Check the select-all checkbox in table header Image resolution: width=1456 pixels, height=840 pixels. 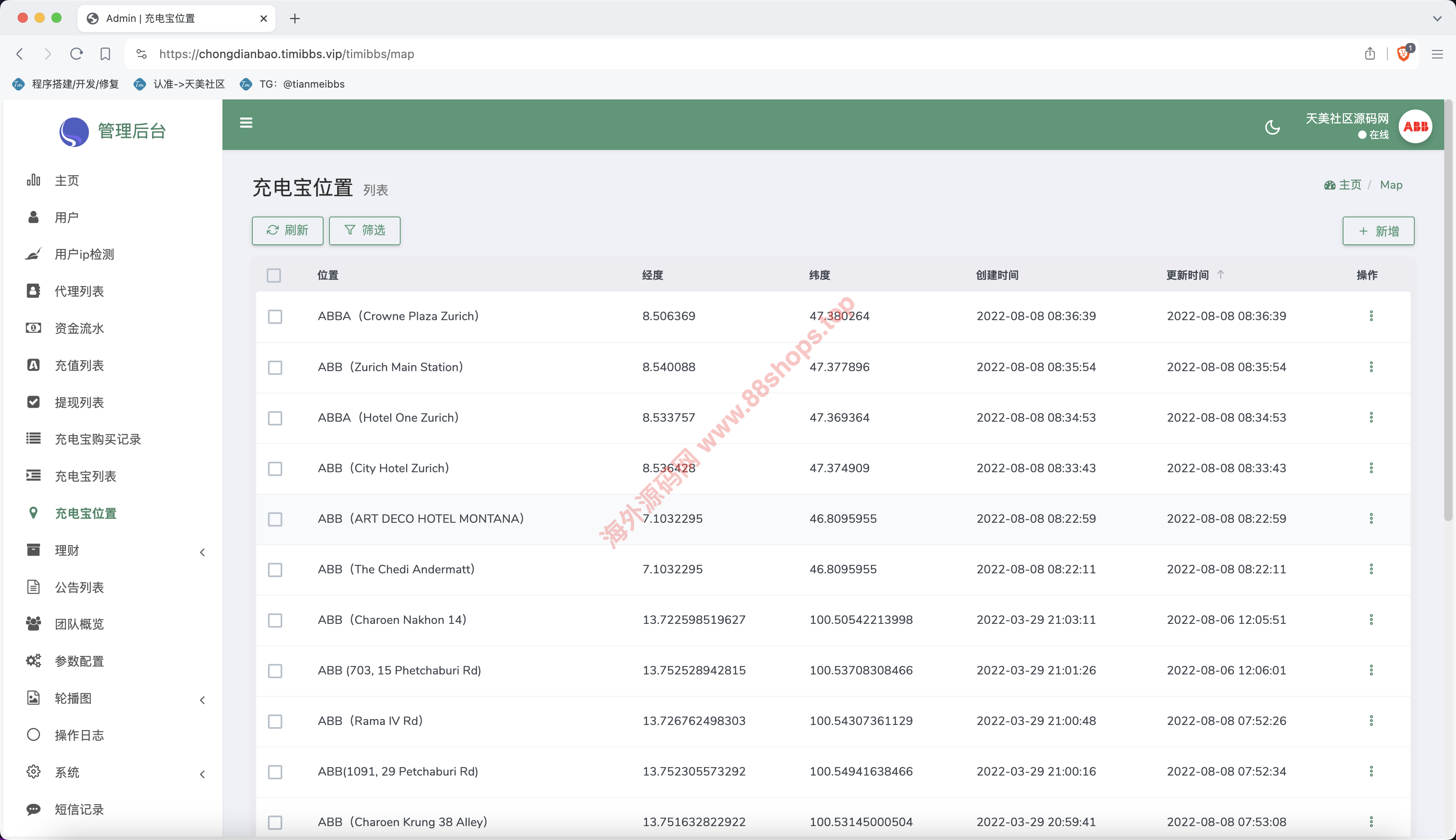(274, 275)
